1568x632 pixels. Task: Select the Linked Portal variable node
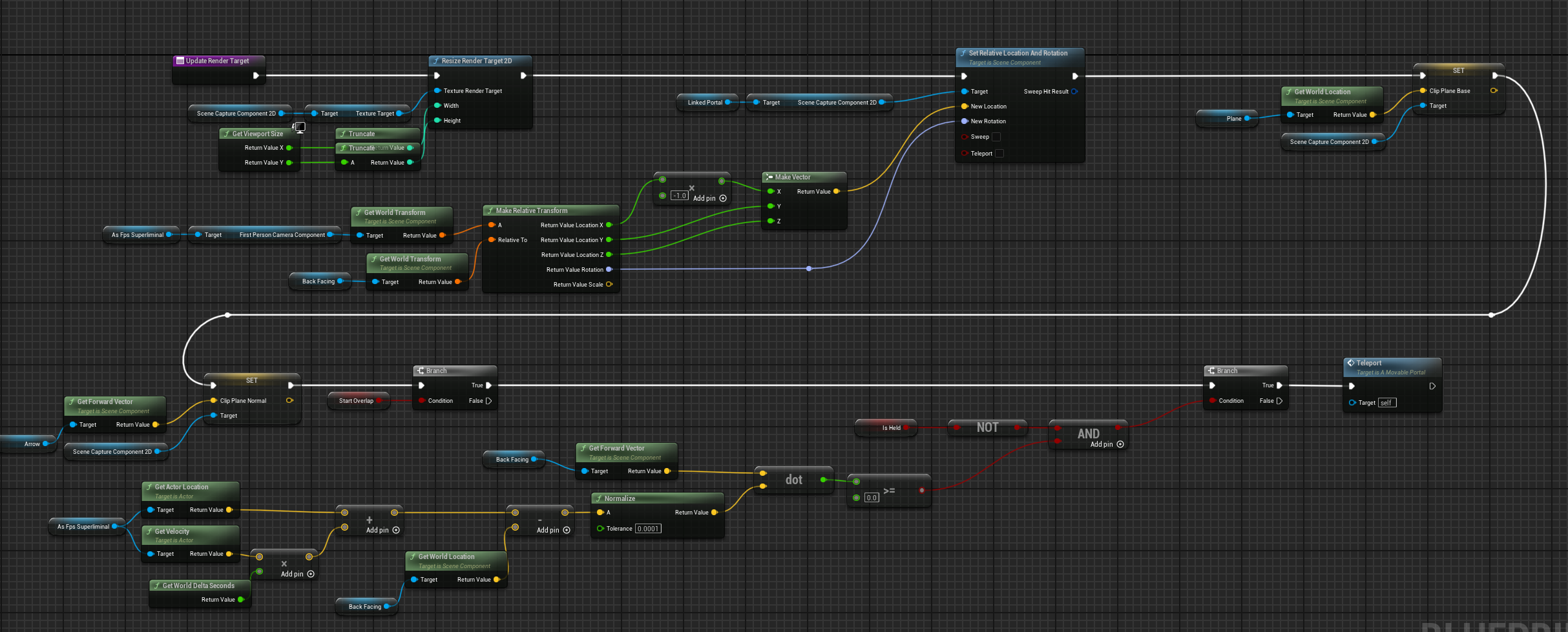(704, 103)
